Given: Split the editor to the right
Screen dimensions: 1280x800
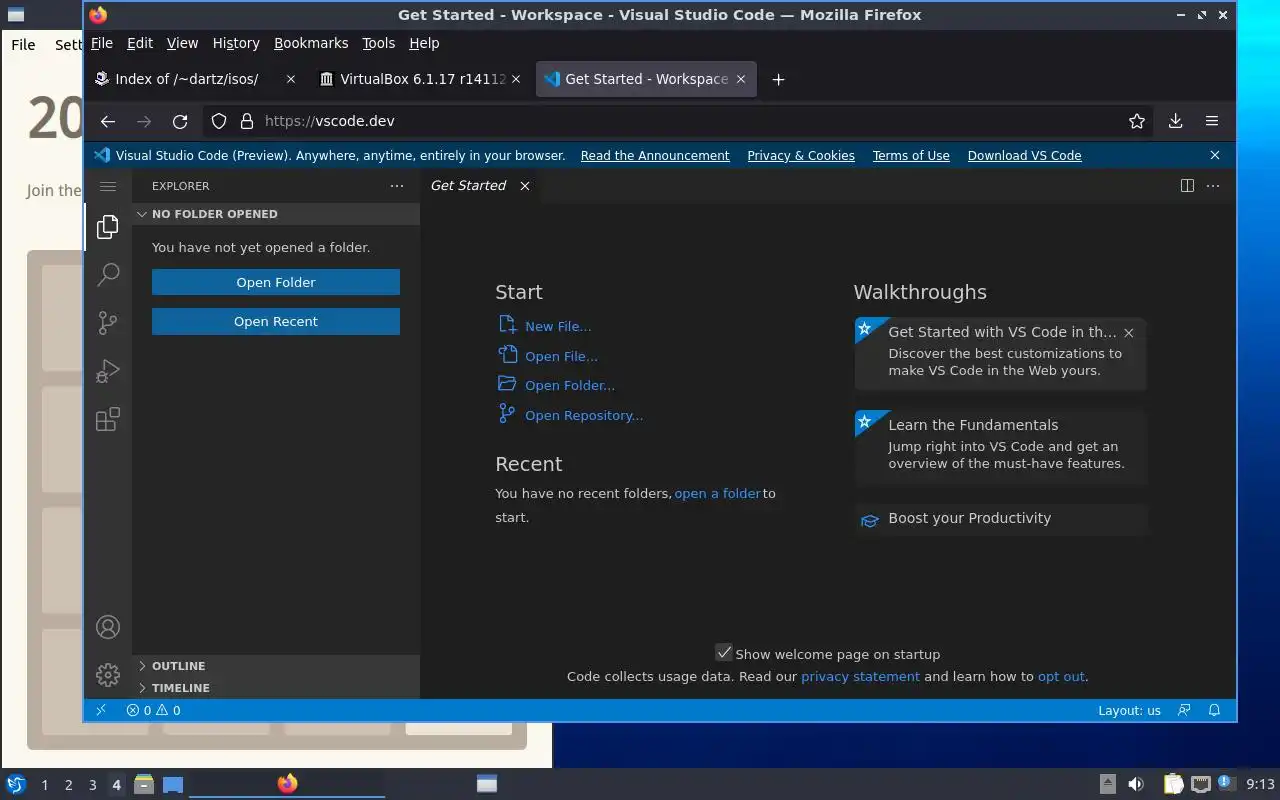Looking at the screenshot, I should coord(1187,186).
